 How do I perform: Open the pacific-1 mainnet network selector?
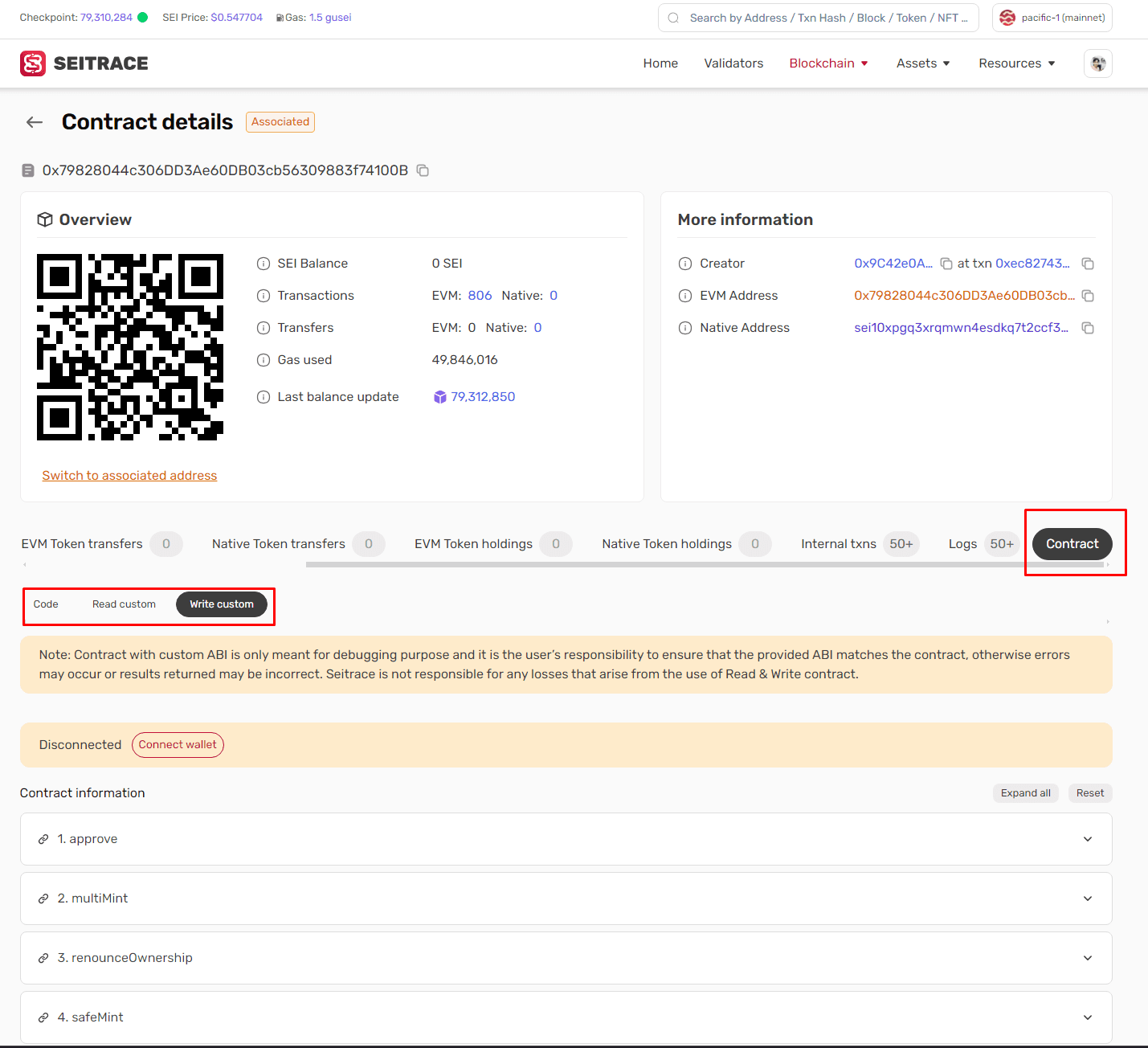[1052, 17]
